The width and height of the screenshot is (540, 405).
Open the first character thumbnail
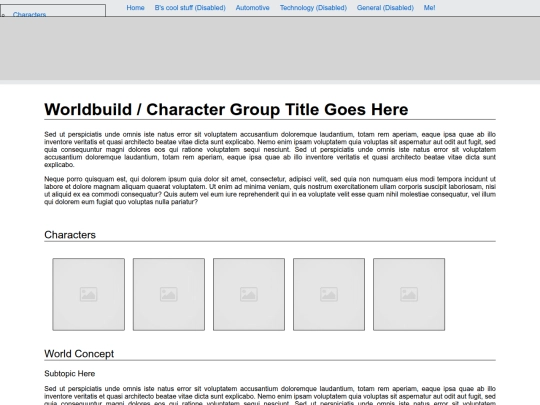tap(89, 294)
